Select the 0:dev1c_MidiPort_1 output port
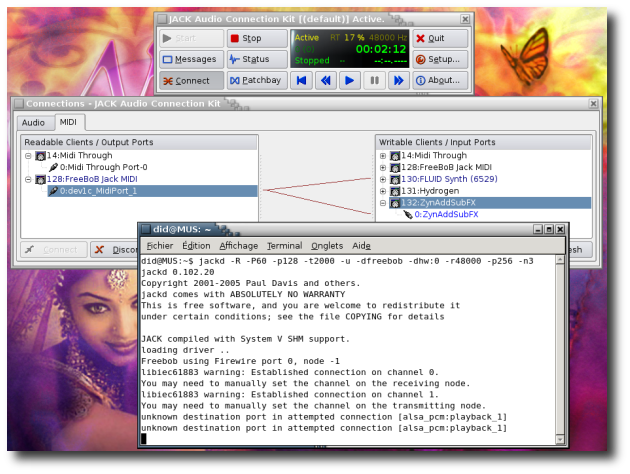 [98, 191]
